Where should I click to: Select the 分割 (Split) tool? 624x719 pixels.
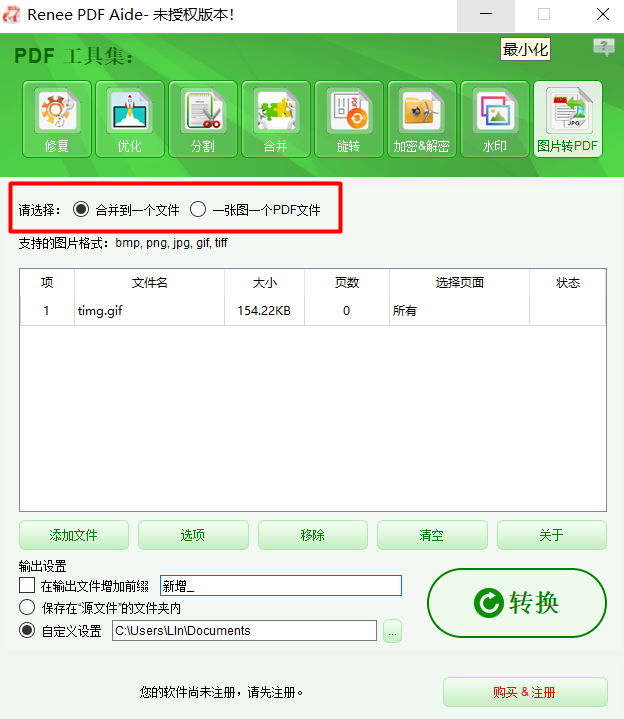(203, 119)
